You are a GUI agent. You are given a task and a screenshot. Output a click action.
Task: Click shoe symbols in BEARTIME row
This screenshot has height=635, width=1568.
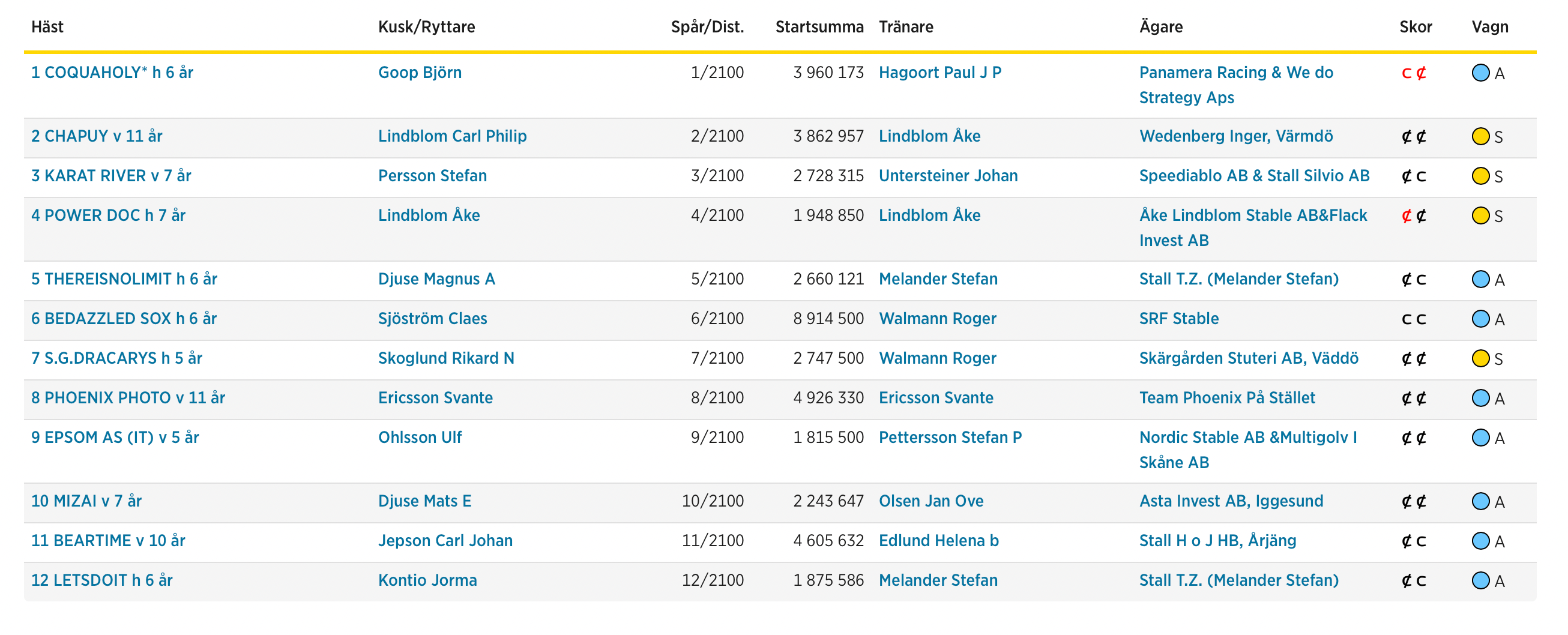point(1413,541)
